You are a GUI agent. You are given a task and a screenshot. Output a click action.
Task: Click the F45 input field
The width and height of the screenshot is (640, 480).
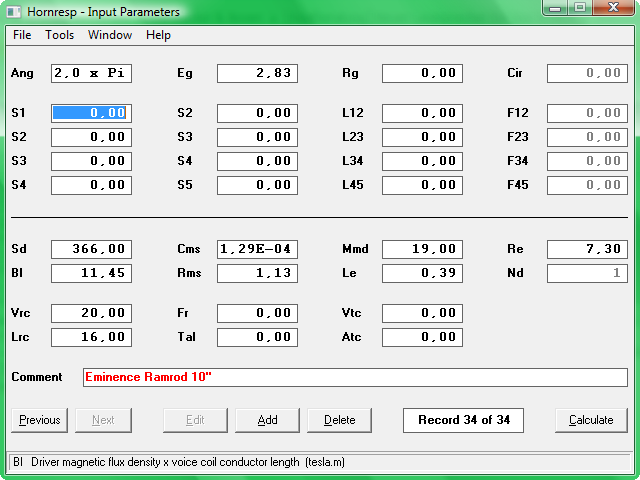[587, 185]
